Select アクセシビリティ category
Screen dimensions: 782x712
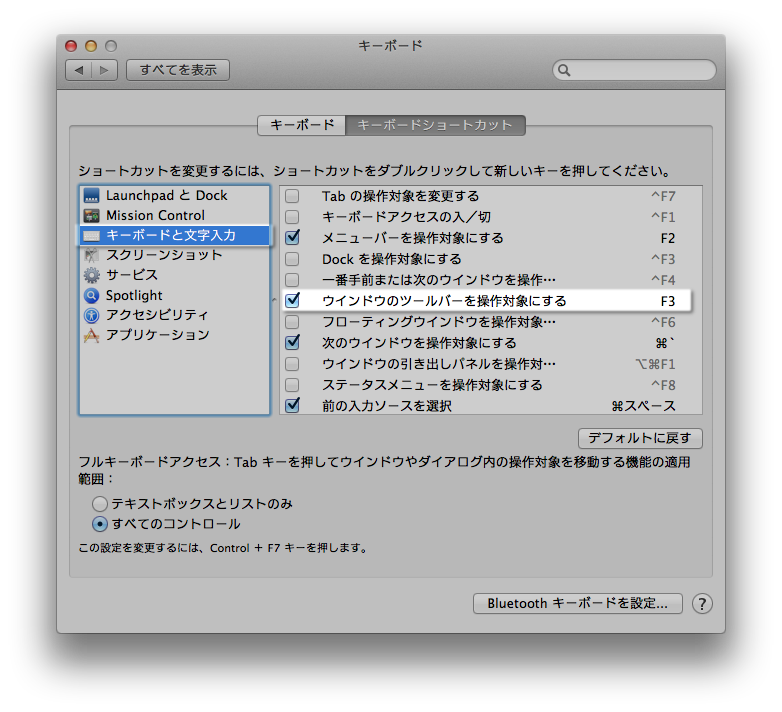[x=175, y=315]
